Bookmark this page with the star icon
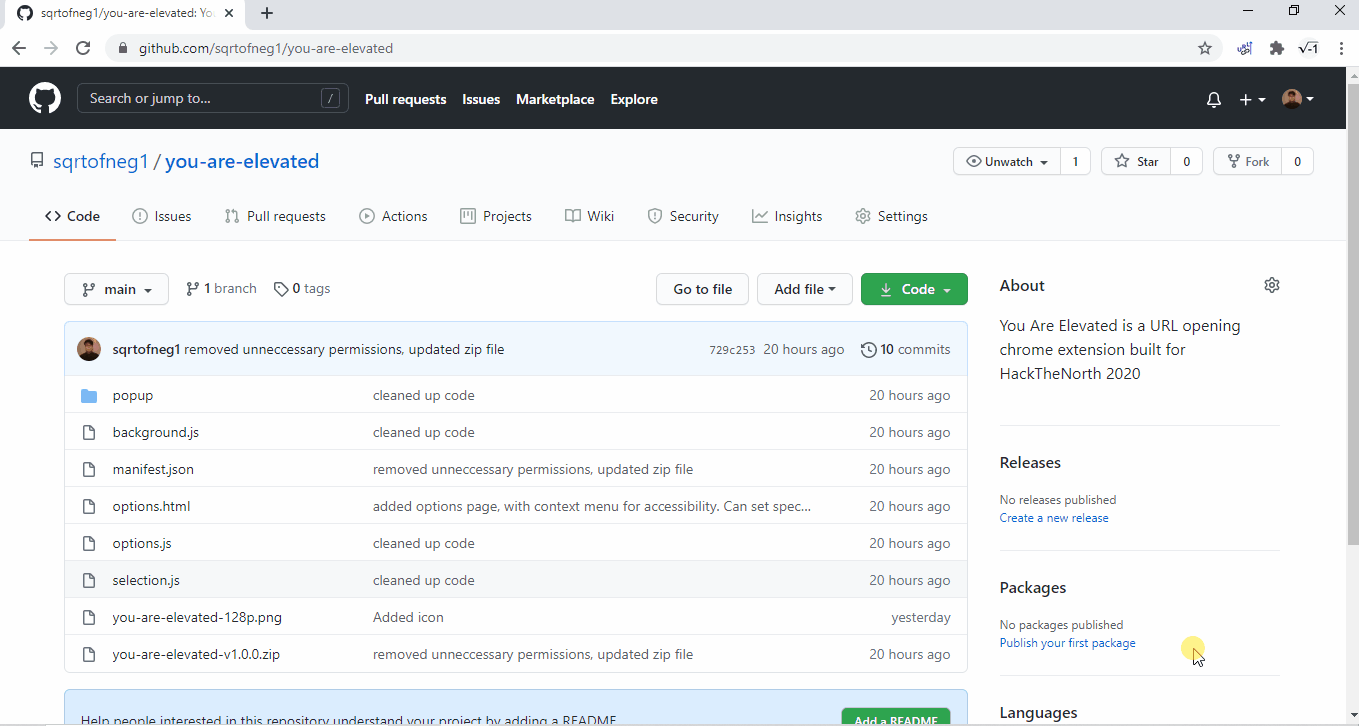Screen dimensions: 1359x726 coord(1205,48)
